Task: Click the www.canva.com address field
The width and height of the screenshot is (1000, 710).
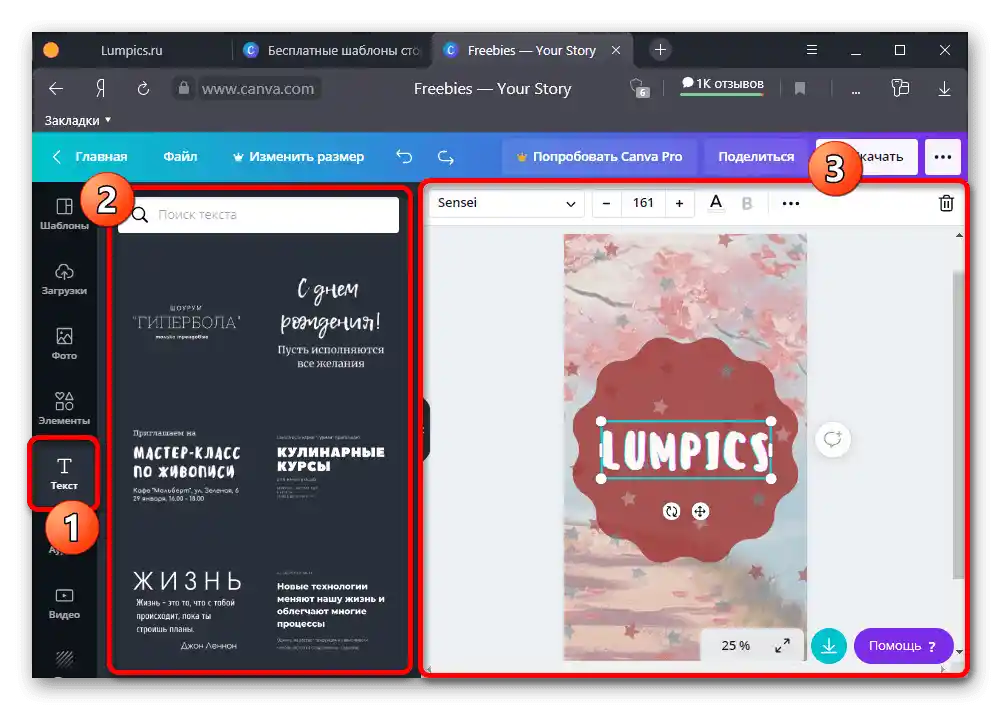Action: [258, 89]
